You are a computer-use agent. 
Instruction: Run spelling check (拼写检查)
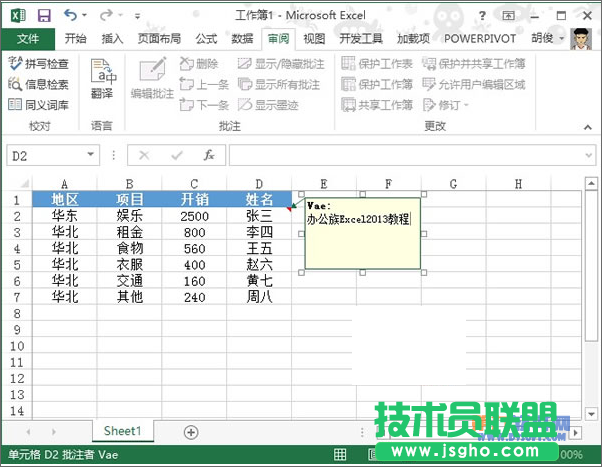click(38, 63)
